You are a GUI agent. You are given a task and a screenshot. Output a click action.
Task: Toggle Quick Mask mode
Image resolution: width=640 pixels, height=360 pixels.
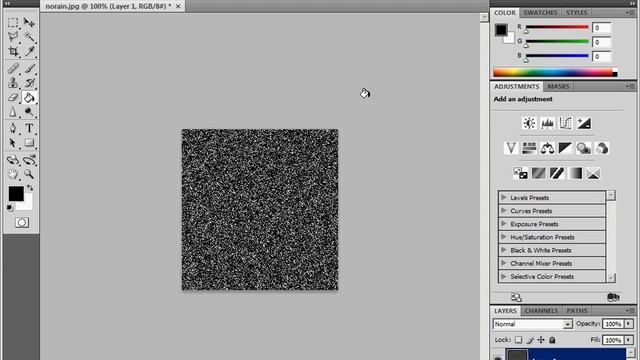coord(22,222)
